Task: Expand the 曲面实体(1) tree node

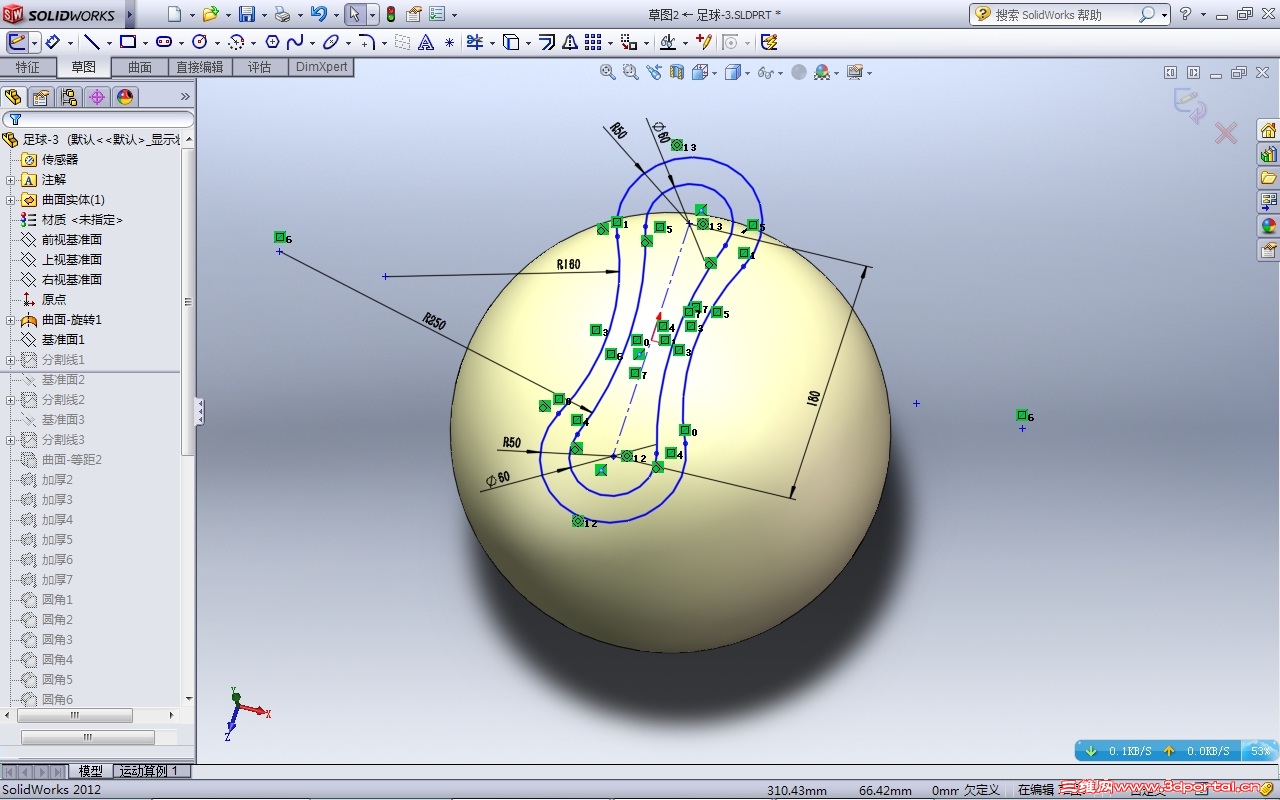Action: click(x=11, y=200)
